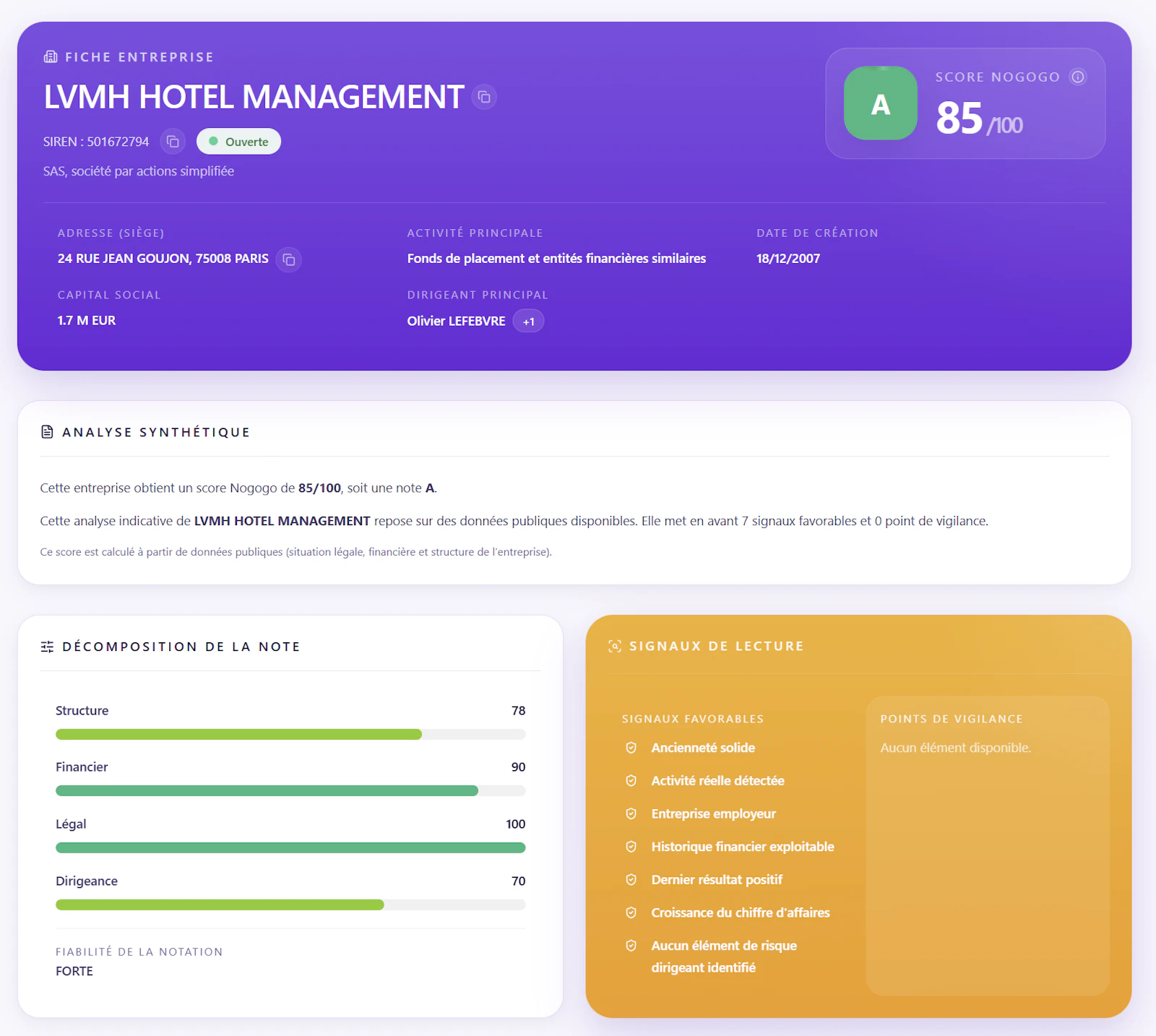
Task: Show additional directors via the +1 badge
Action: [x=529, y=321]
